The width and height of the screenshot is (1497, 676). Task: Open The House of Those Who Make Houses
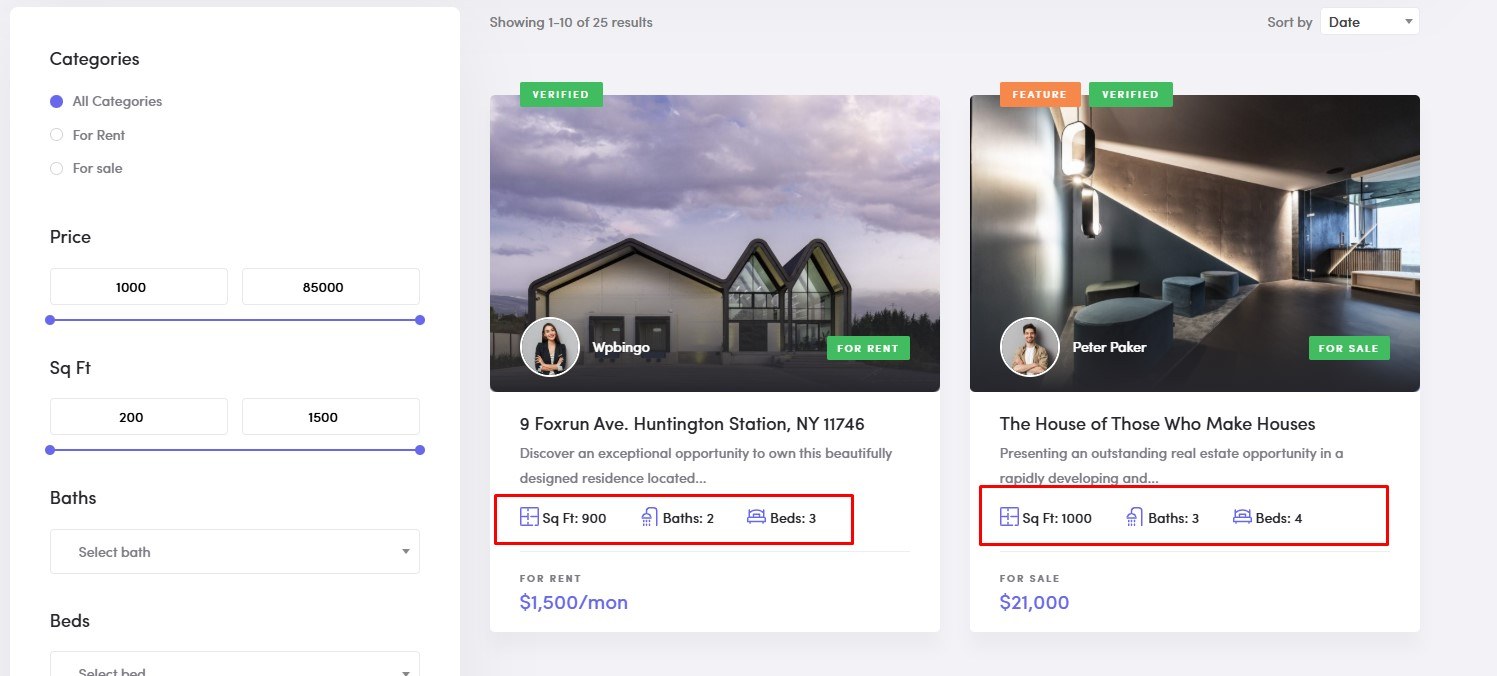[x=1157, y=424]
